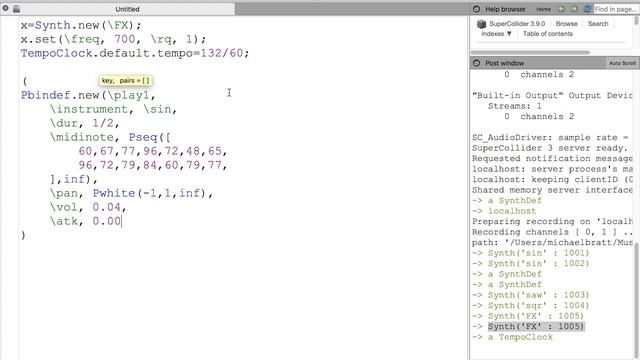The height and width of the screenshot is (360, 640).
Task: Click the \midinote, Pseq([ line
Action: pos(110,137)
